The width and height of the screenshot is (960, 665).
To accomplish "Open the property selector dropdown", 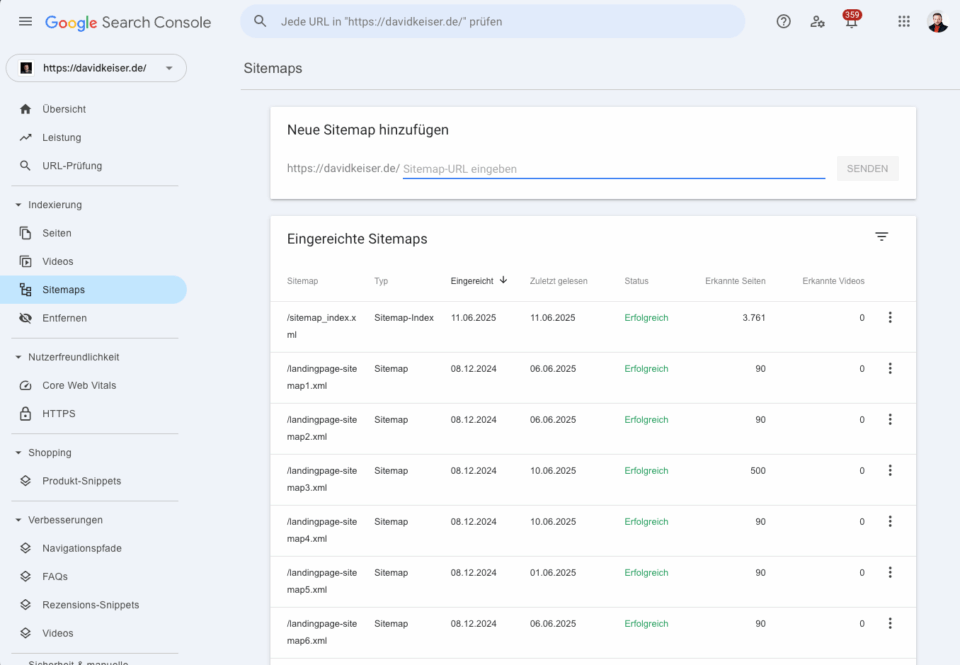I will point(96,68).
